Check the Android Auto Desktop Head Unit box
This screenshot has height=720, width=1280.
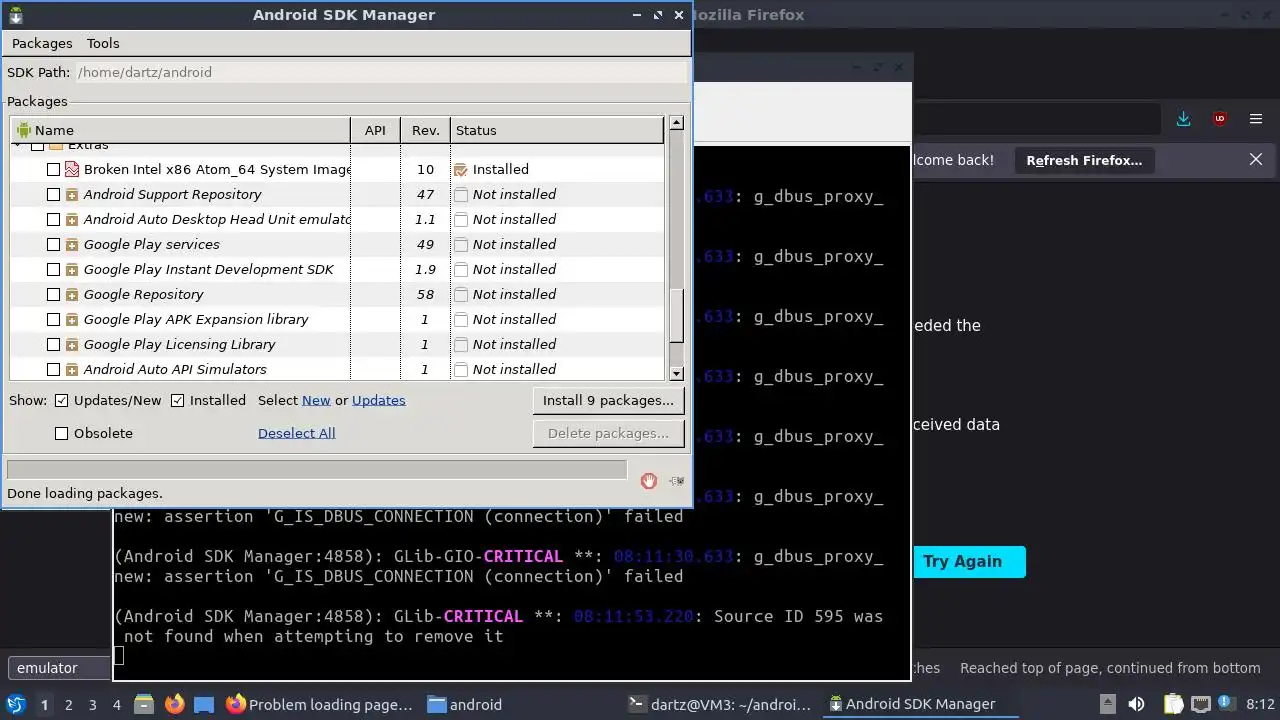[54, 220]
